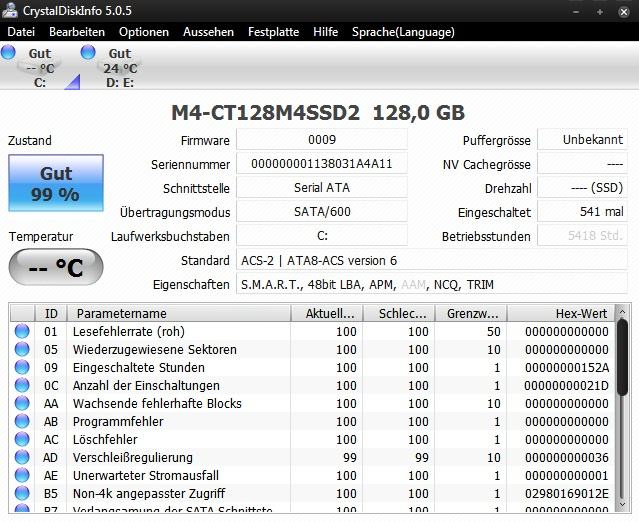Select the Wiederzugewiesene Sektoren row text
Viewport: 639px width, 522px height.
[154, 349]
